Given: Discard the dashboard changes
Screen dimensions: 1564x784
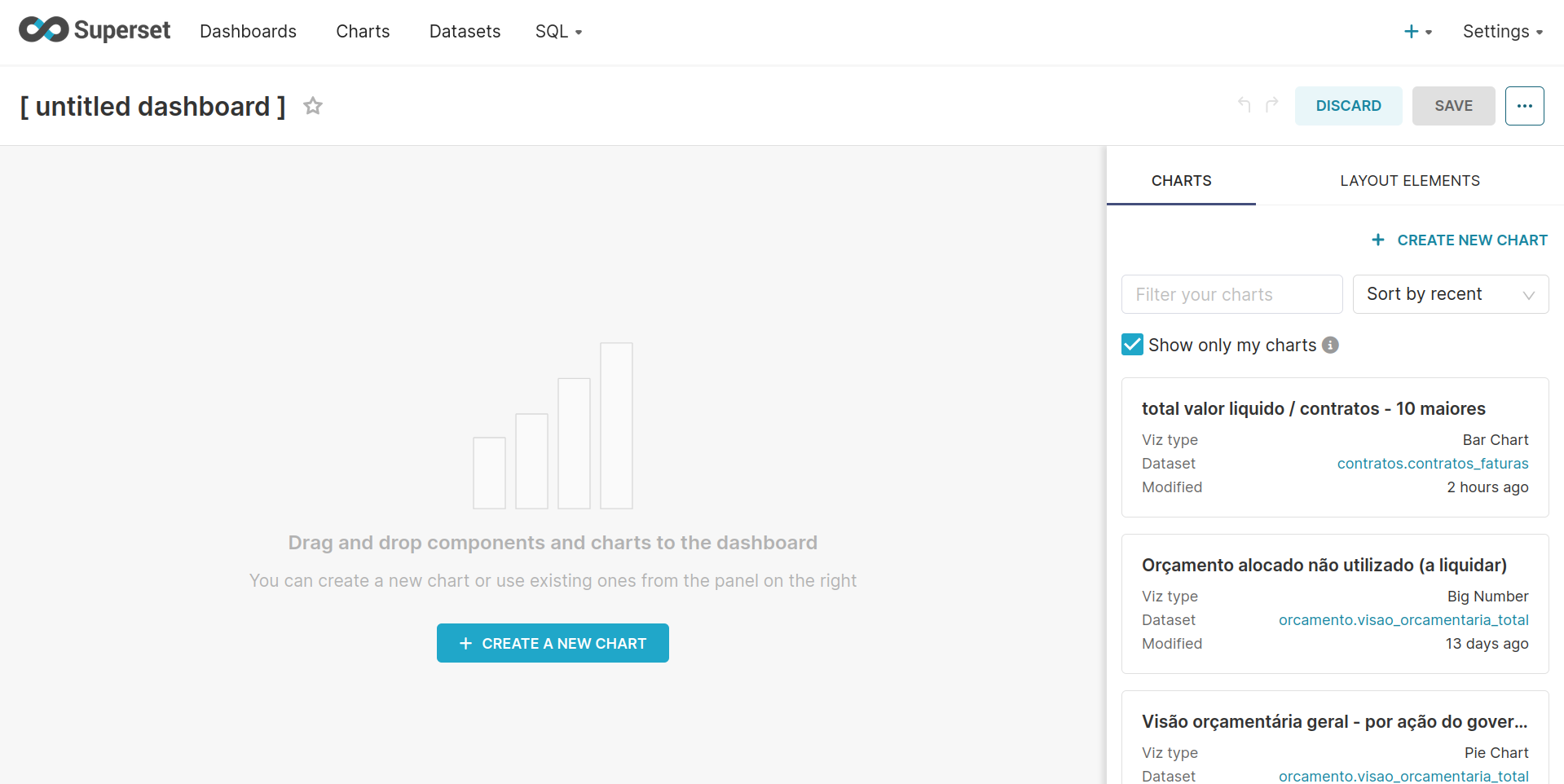Looking at the screenshot, I should pos(1348,106).
